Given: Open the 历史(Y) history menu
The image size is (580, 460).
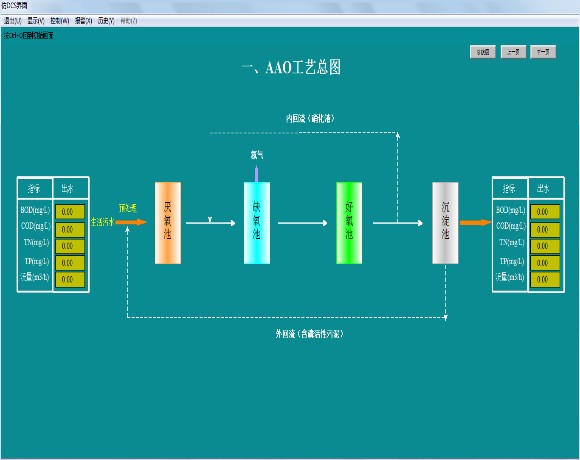Looking at the screenshot, I should click(106, 21).
